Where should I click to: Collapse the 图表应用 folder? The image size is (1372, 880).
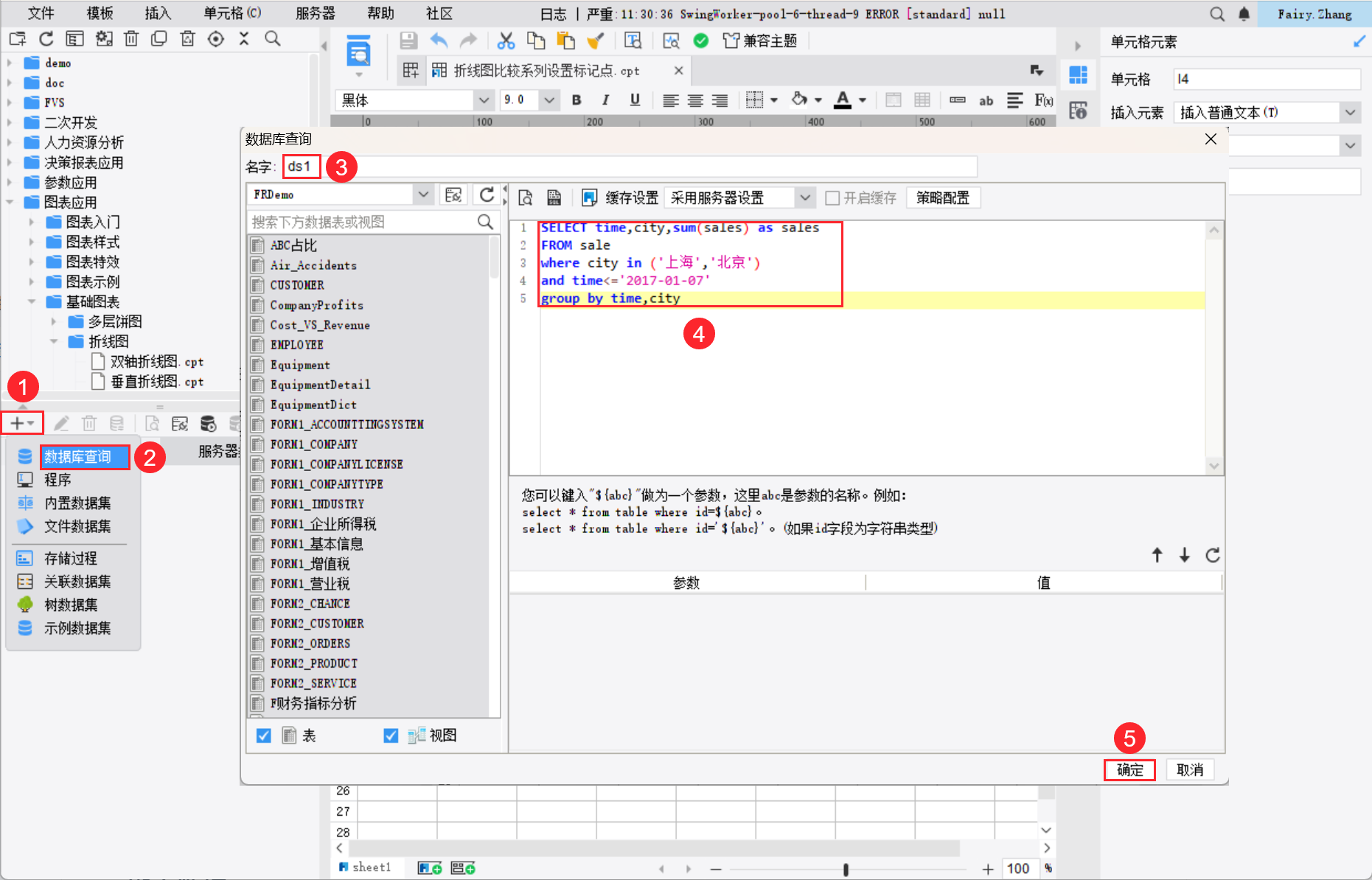point(10,202)
